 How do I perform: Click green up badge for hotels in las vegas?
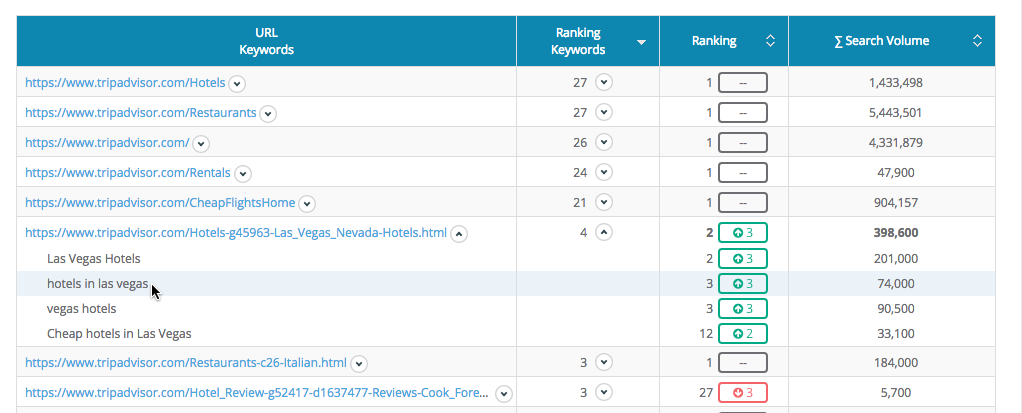(x=742, y=283)
